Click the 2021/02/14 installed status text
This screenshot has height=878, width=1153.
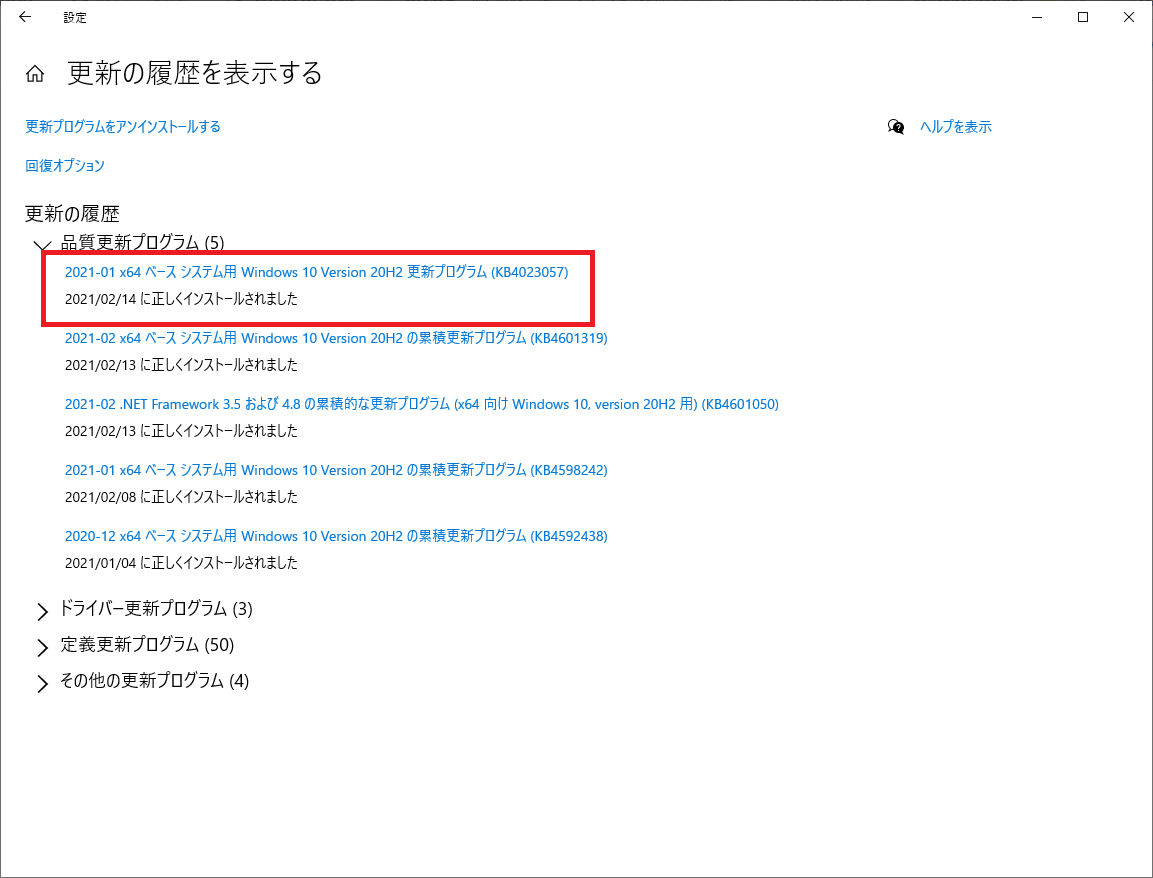(x=181, y=299)
